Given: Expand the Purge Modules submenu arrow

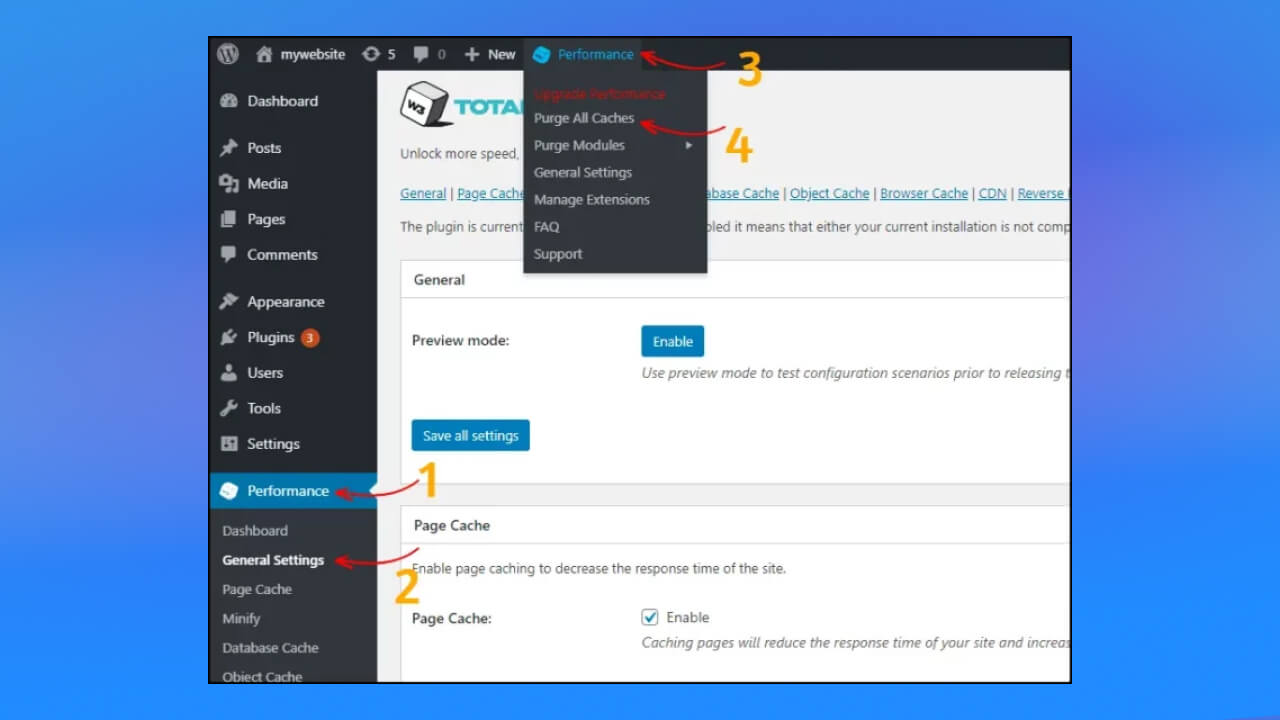Looking at the screenshot, I should pos(688,146).
